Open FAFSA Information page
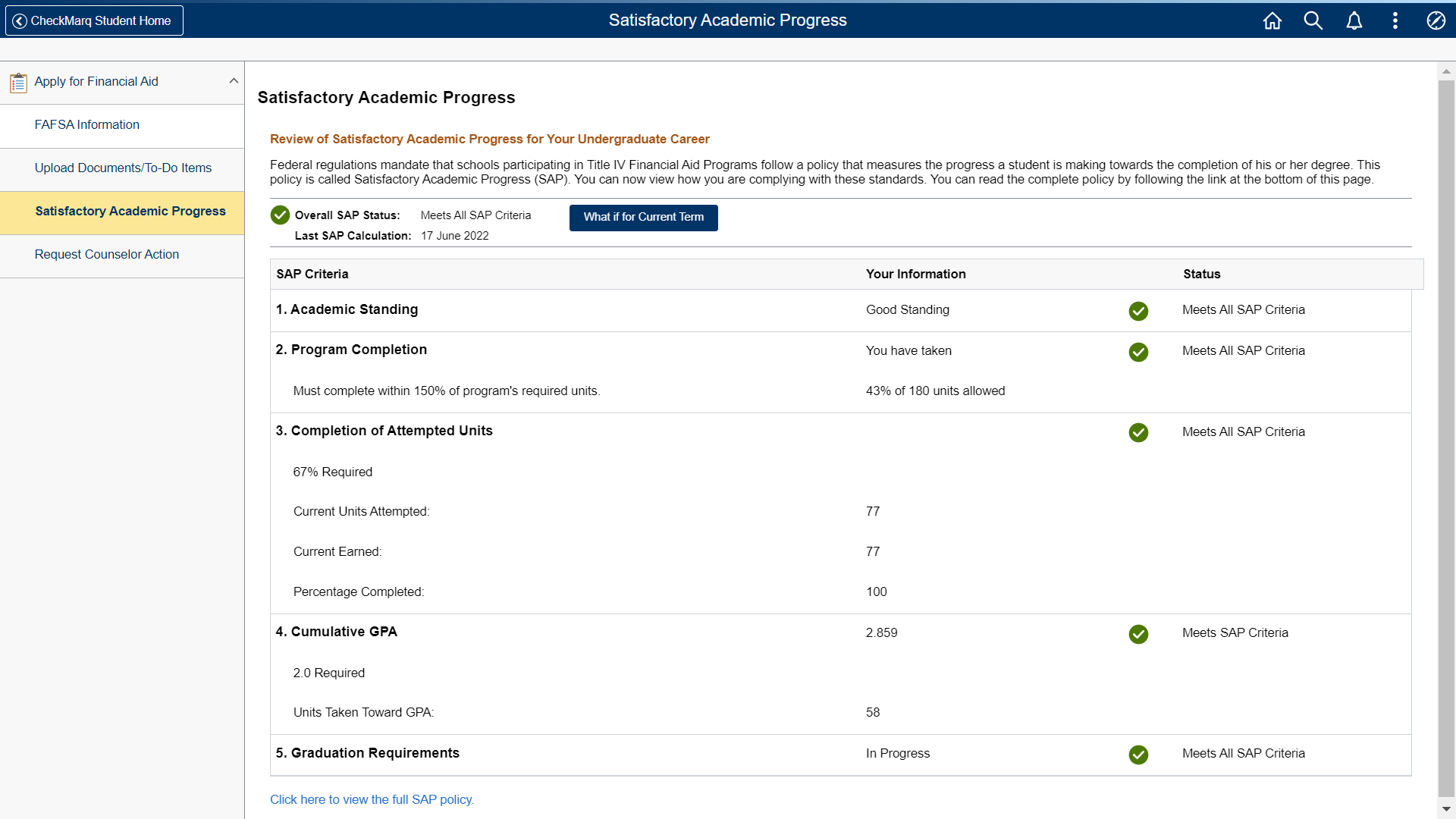 coord(86,125)
